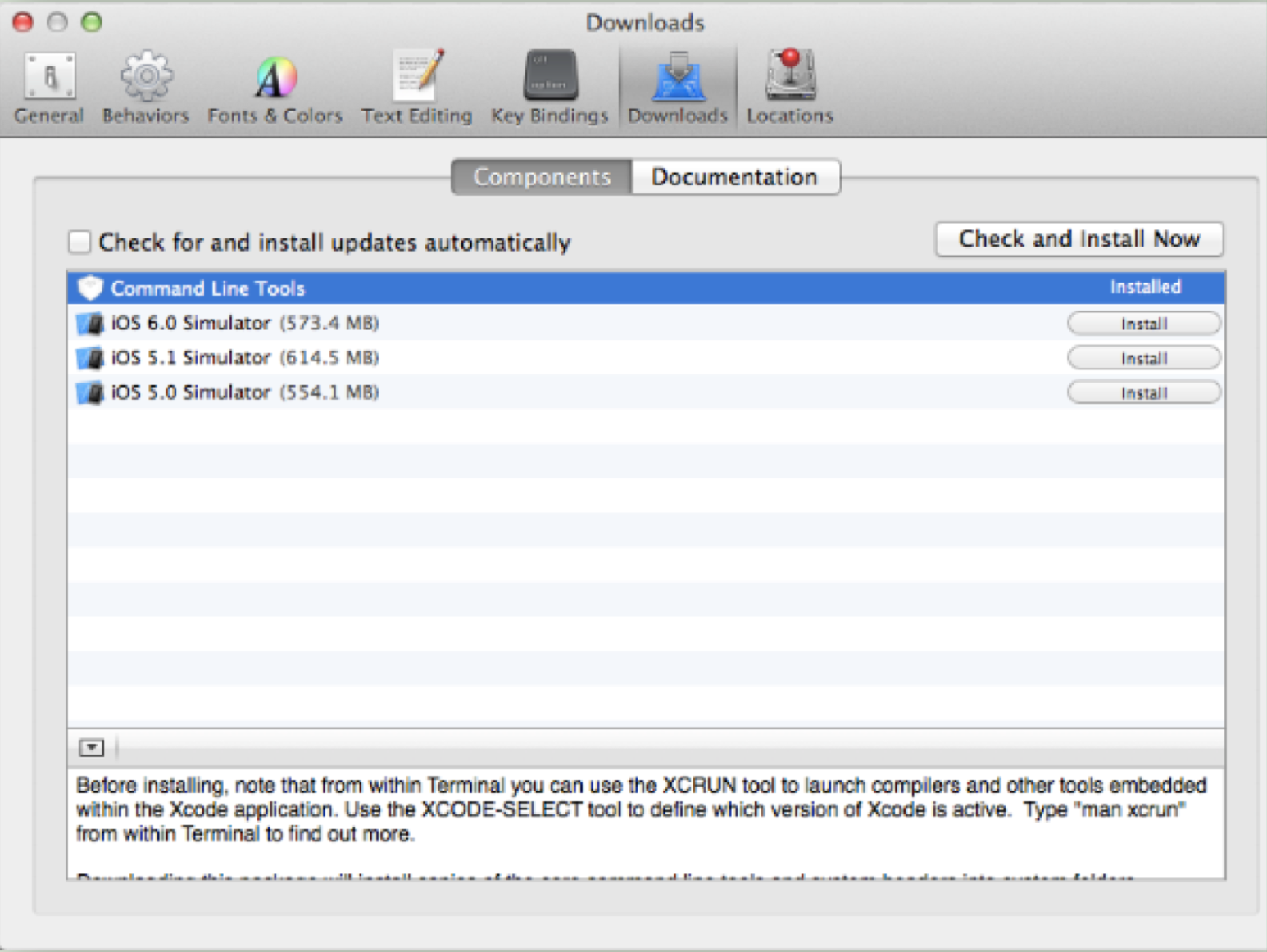The image size is (1267, 952).
Task: Switch to the Documentation tab
Action: click(735, 176)
